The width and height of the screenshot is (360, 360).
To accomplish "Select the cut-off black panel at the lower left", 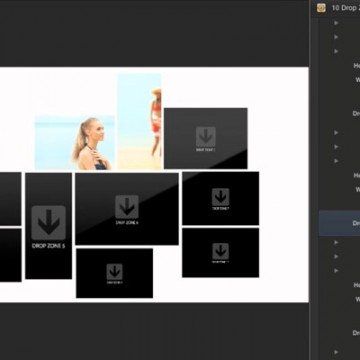I will [x=11, y=255].
